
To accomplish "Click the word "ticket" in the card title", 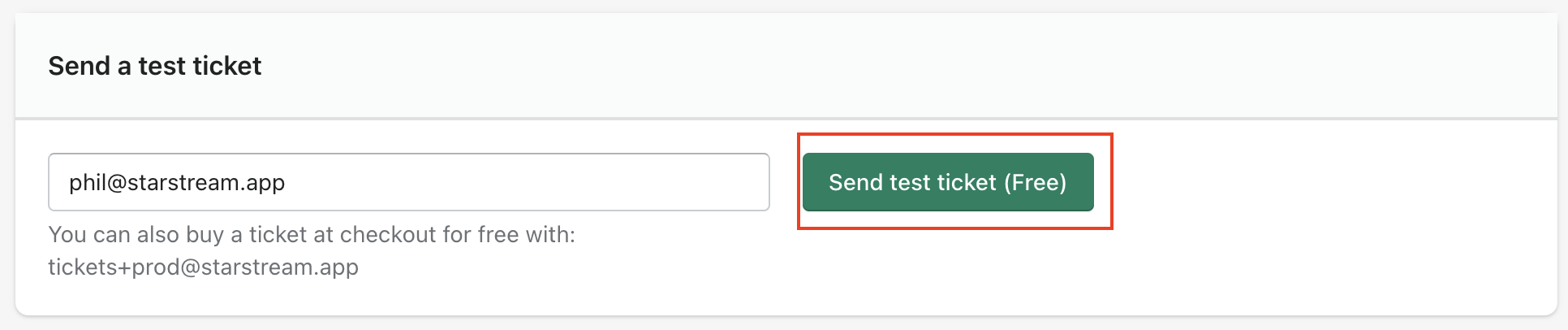I will tap(231, 66).
